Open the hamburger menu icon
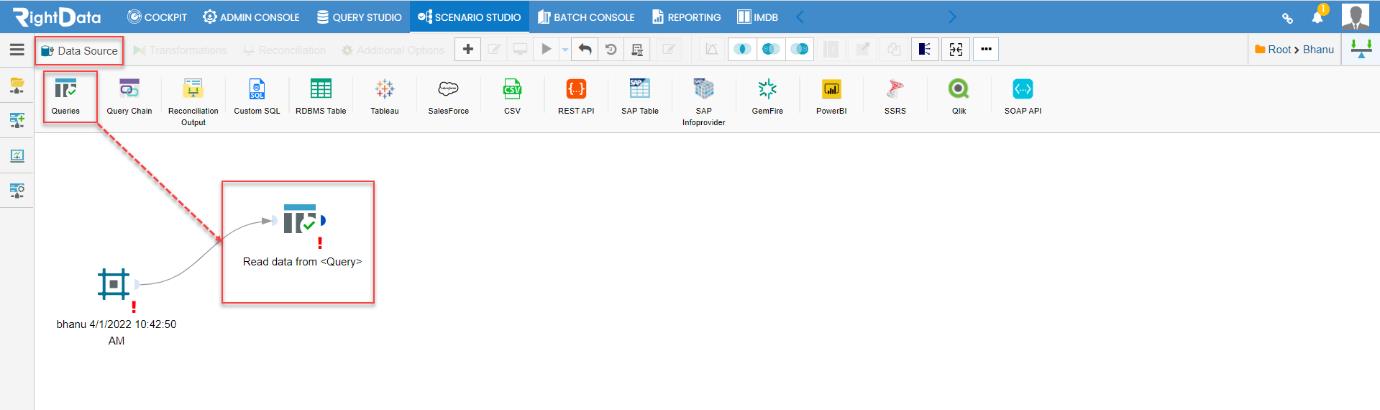Image resolution: width=1380 pixels, height=410 pixels. [x=17, y=49]
